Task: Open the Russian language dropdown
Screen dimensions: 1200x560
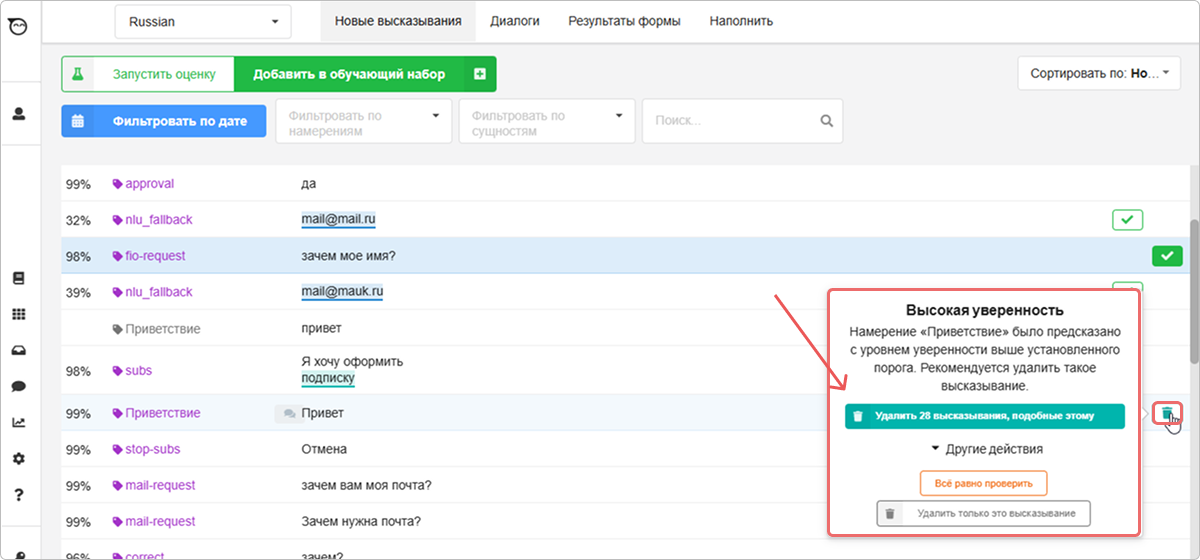Action: (x=203, y=22)
